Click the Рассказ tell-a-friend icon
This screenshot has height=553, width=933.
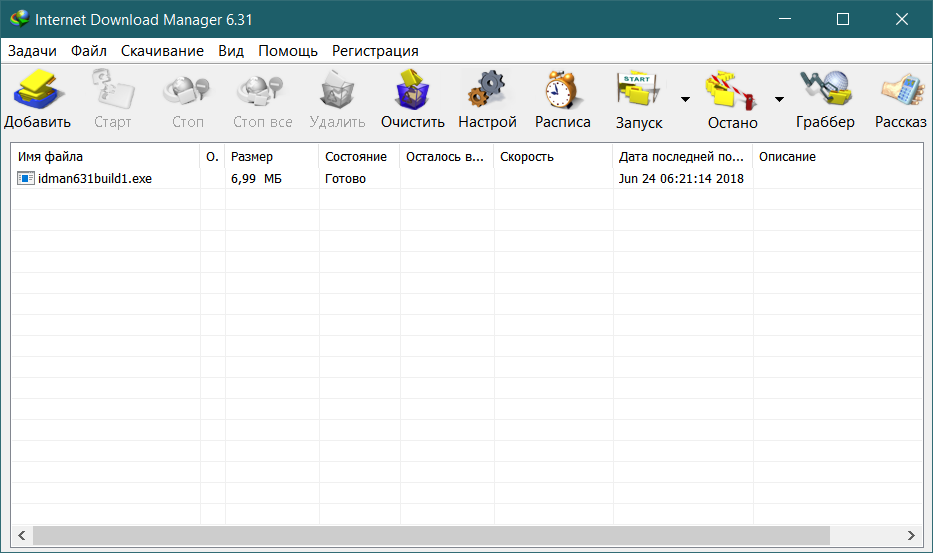(903, 89)
